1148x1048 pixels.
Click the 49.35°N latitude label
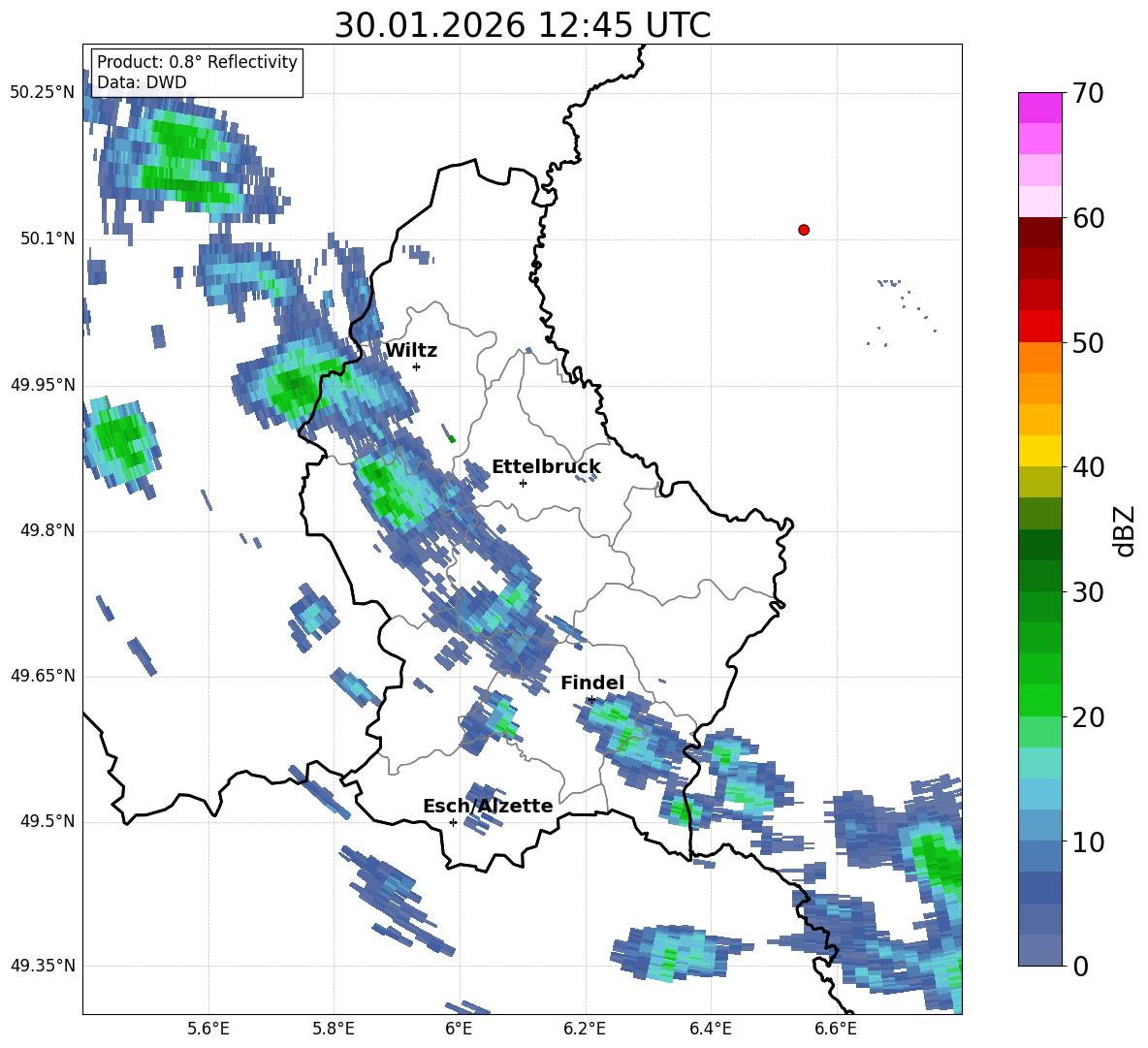[43, 966]
